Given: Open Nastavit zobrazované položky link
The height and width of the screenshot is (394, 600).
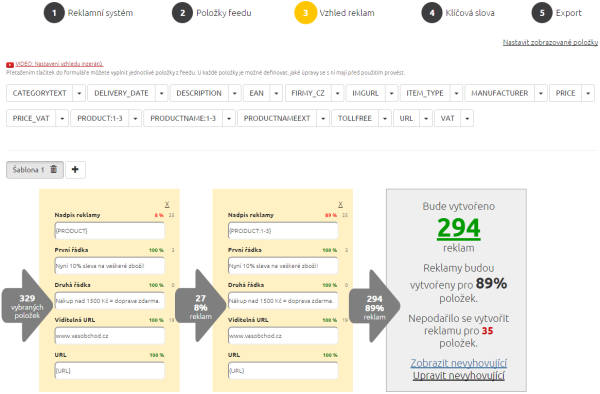Looking at the screenshot, I should pos(550,42).
